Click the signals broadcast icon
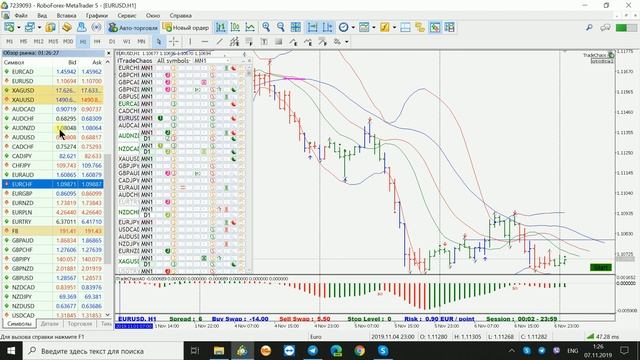The image size is (640, 360). point(96,27)
